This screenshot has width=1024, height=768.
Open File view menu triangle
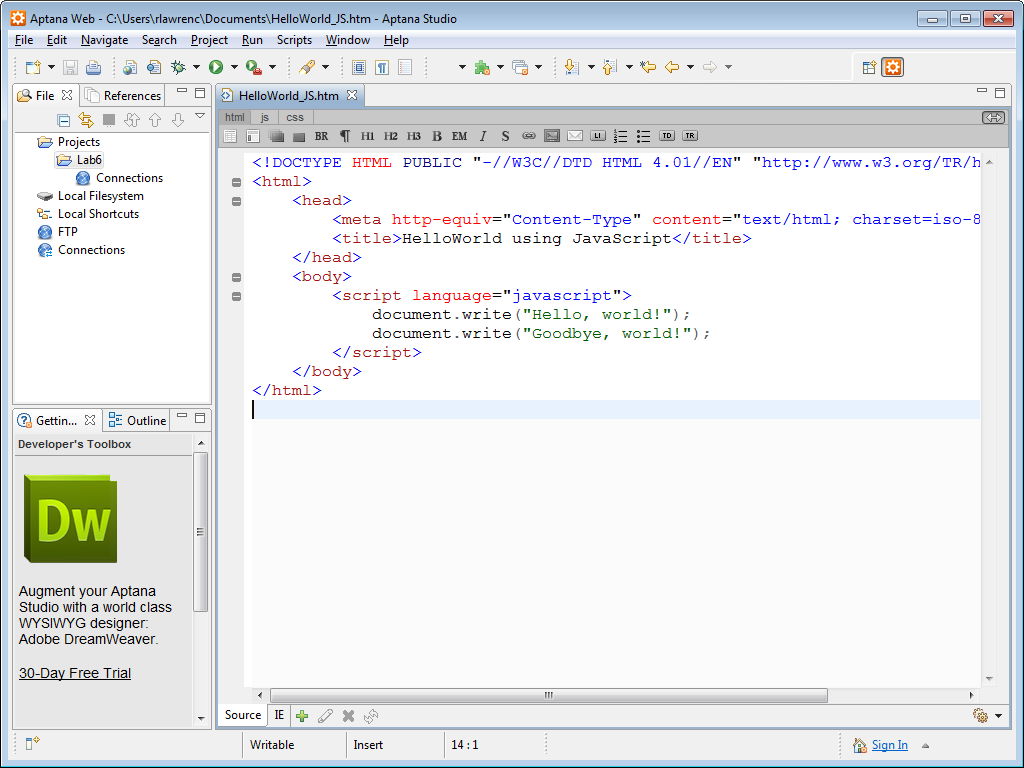pos(200,116)
